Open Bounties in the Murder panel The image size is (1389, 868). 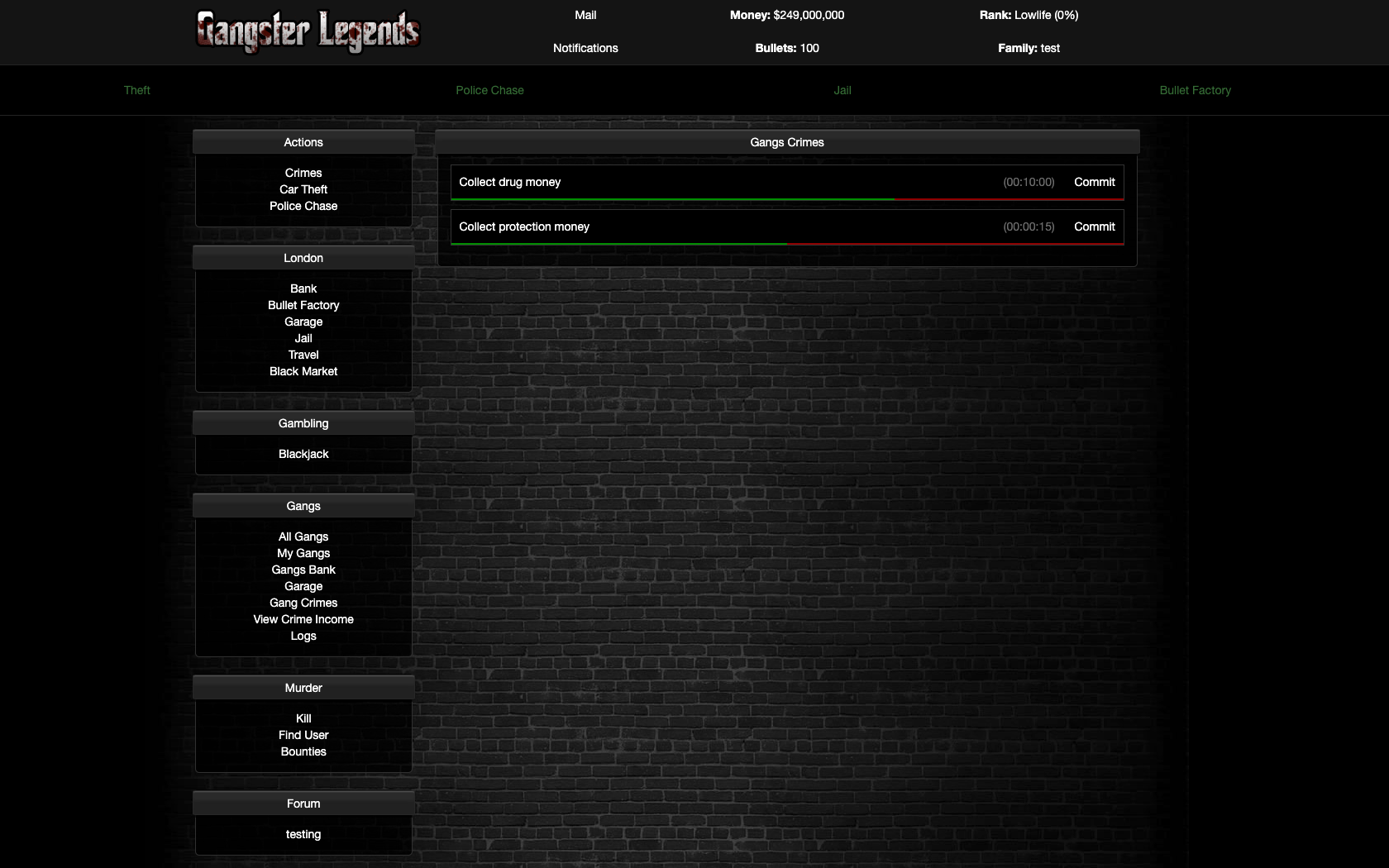(x=303, y=751)
